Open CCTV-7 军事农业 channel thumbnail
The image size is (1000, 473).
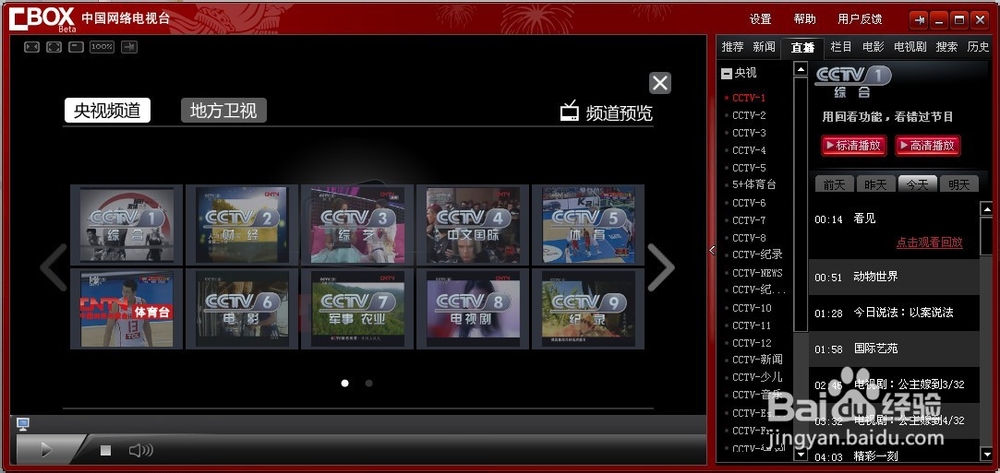coord(357,309)
